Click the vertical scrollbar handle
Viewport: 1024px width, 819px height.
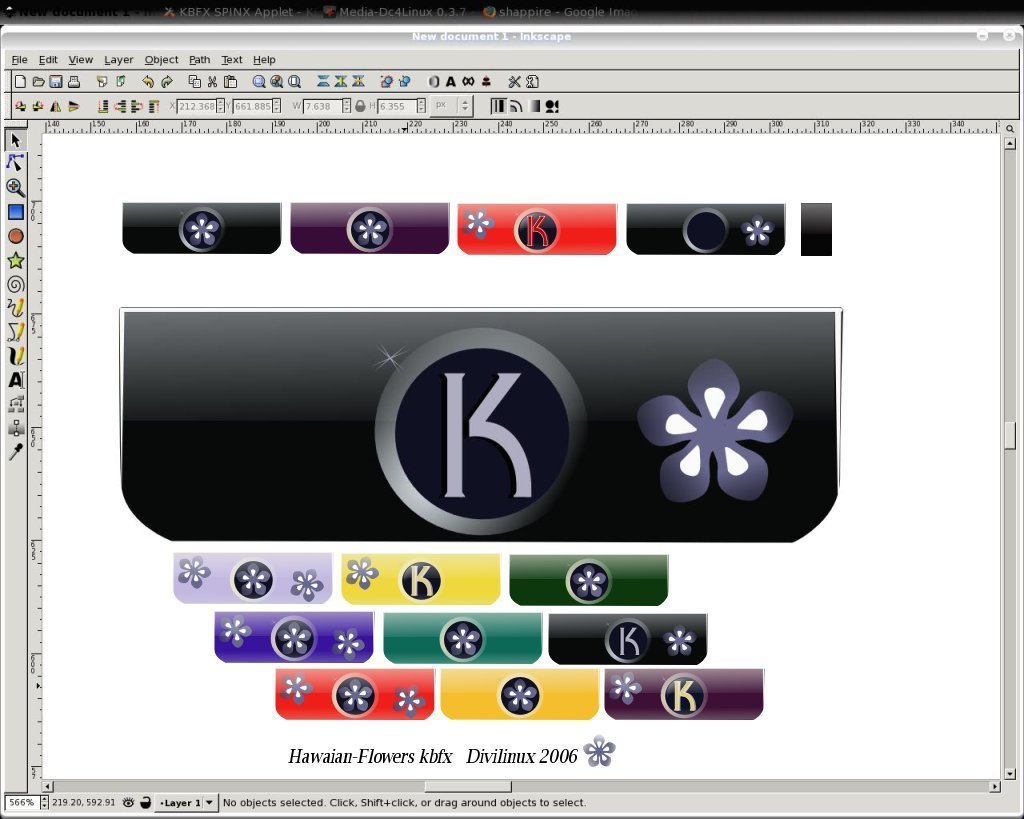point(1010,436)
